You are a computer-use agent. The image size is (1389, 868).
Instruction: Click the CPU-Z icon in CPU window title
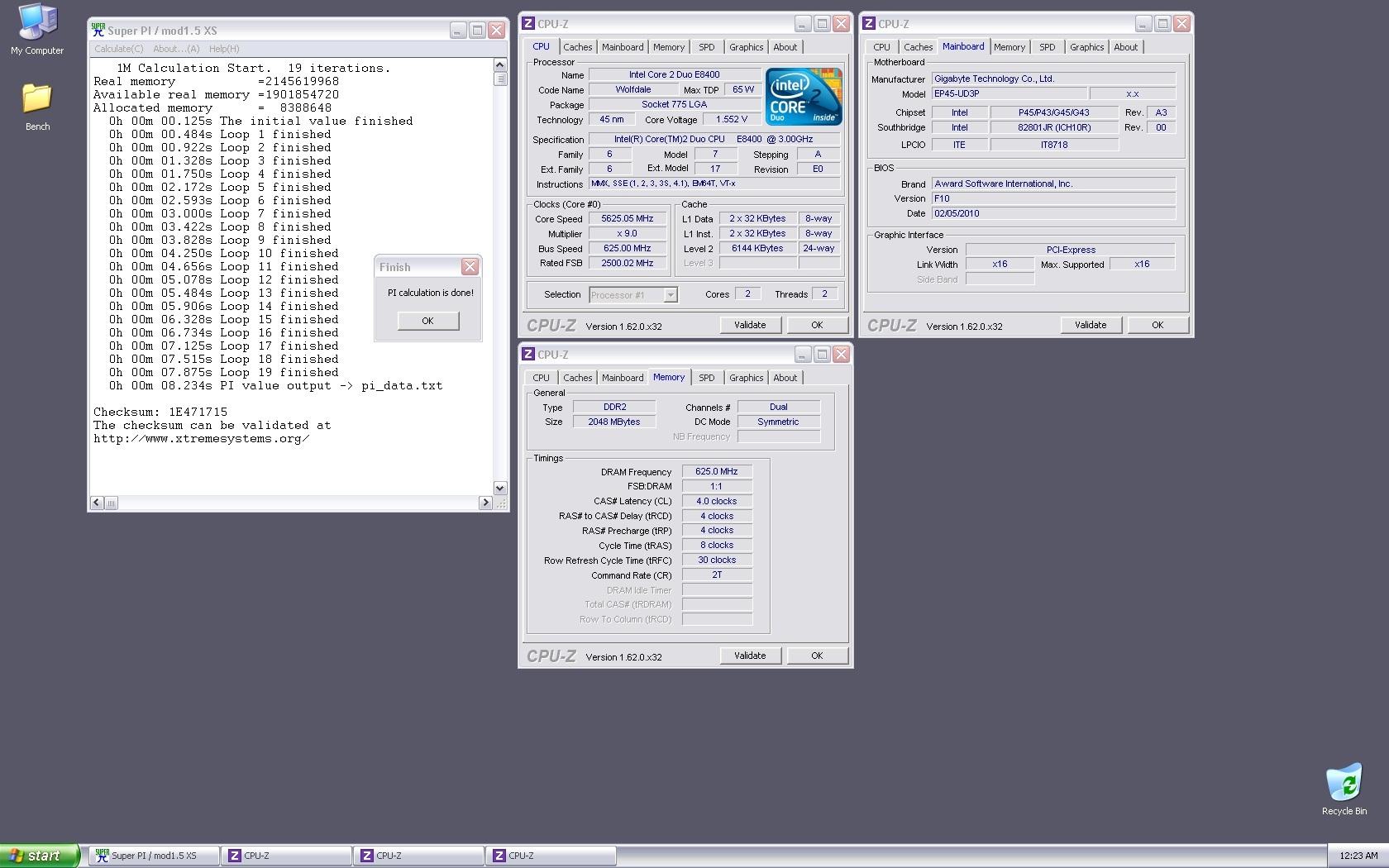point(528,24)
